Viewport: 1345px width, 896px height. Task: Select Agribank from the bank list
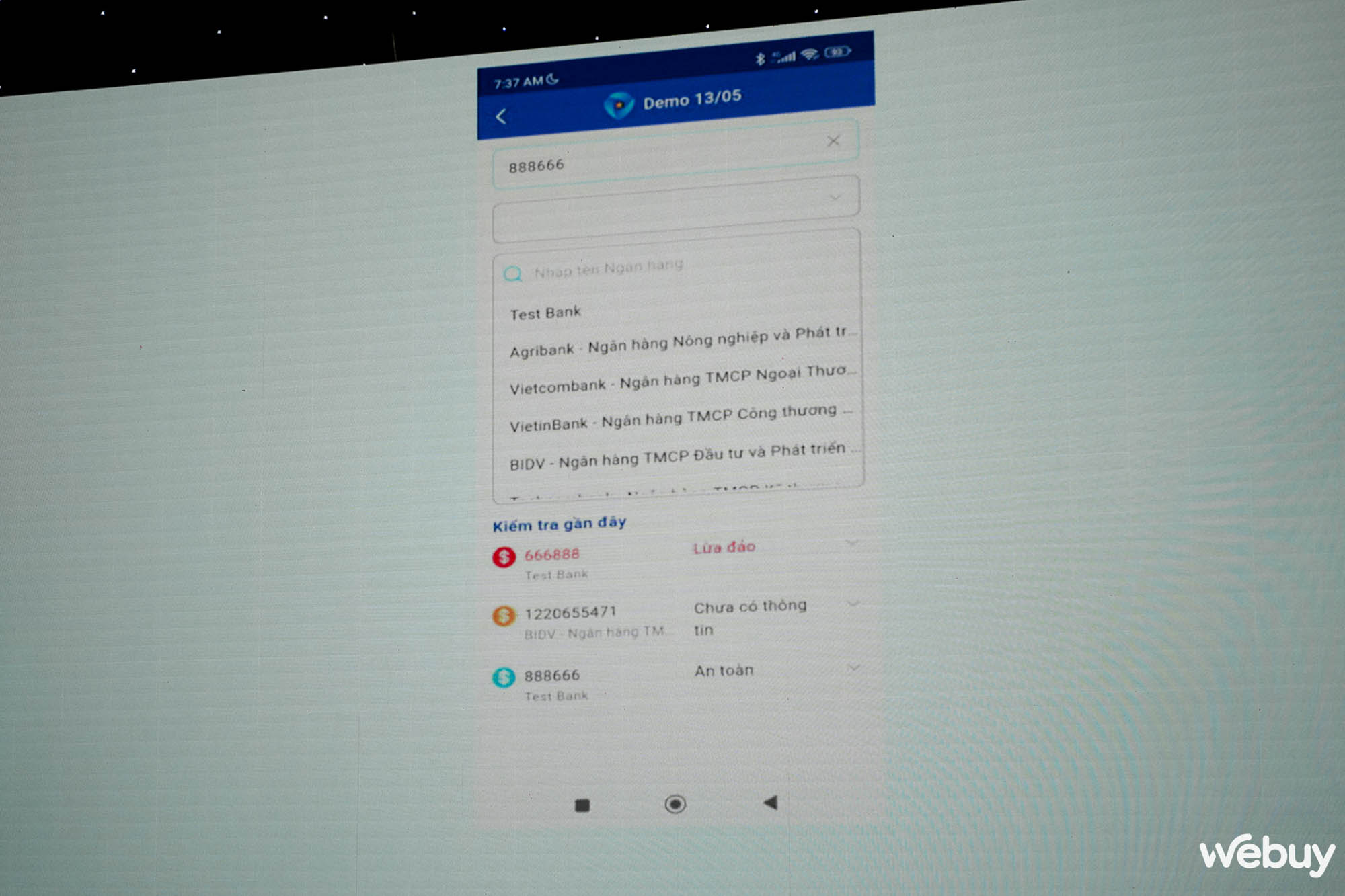(682, 342)
